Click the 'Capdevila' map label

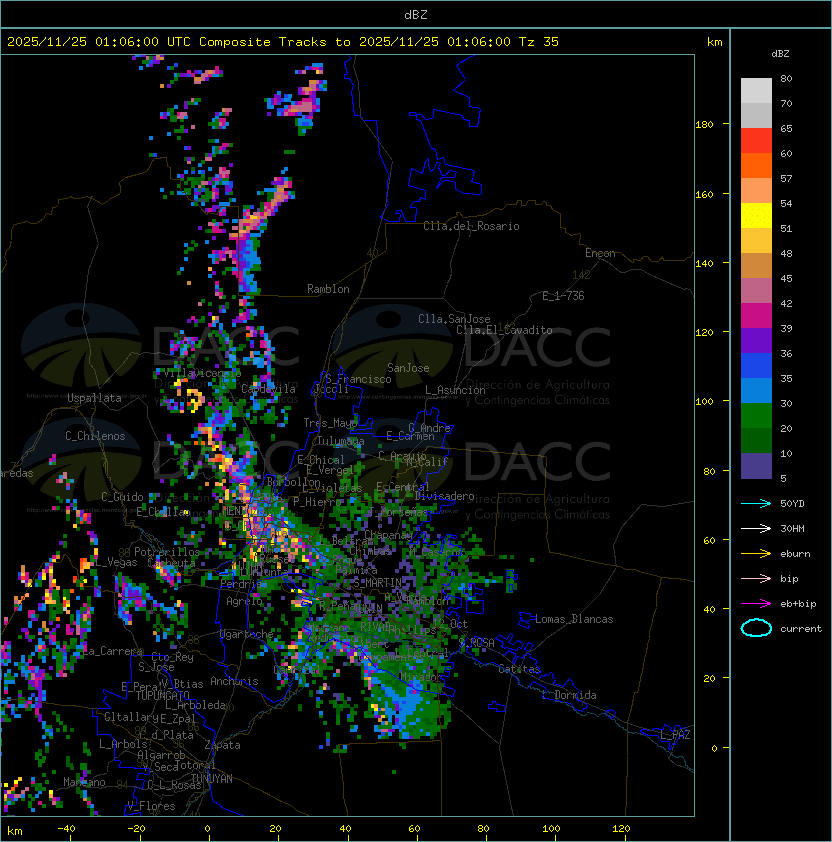tap(269, 389)
